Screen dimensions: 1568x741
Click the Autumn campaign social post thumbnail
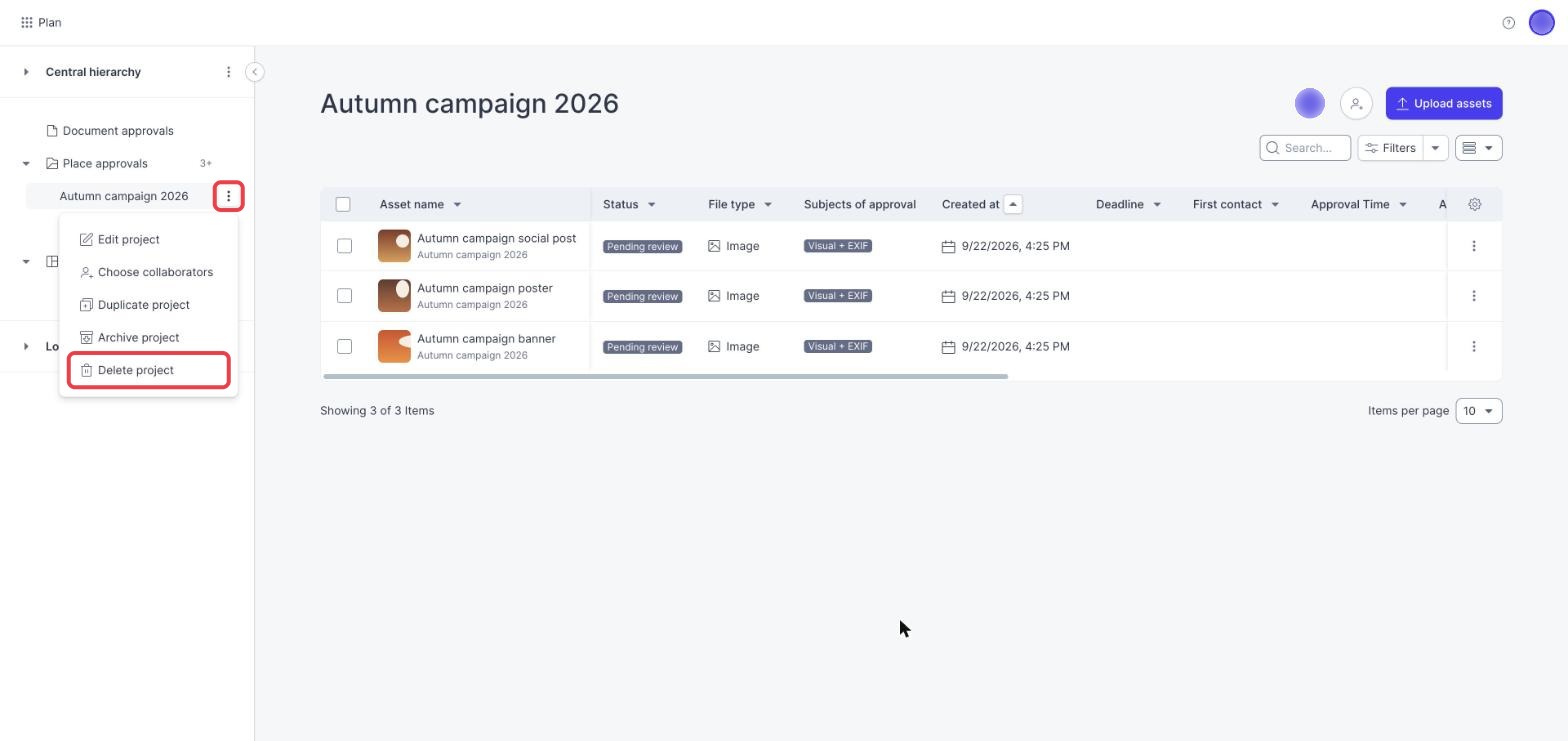coord(394,246)
